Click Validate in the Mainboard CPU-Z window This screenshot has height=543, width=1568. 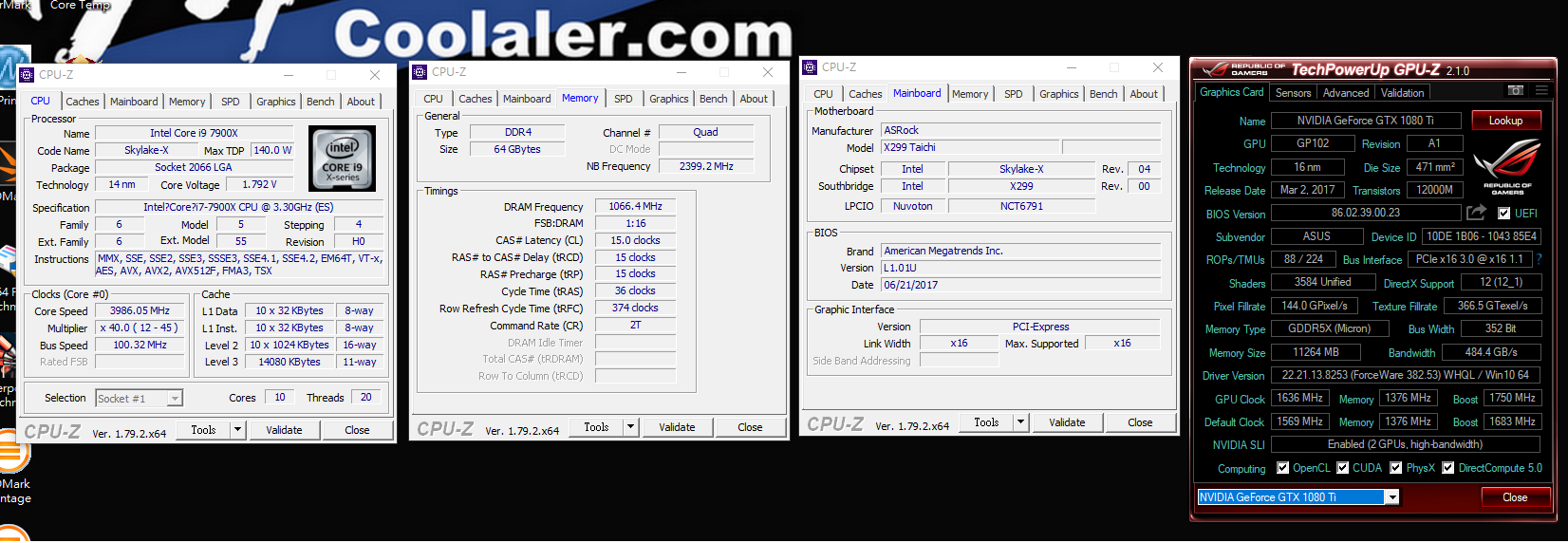tap(1067, 422)
